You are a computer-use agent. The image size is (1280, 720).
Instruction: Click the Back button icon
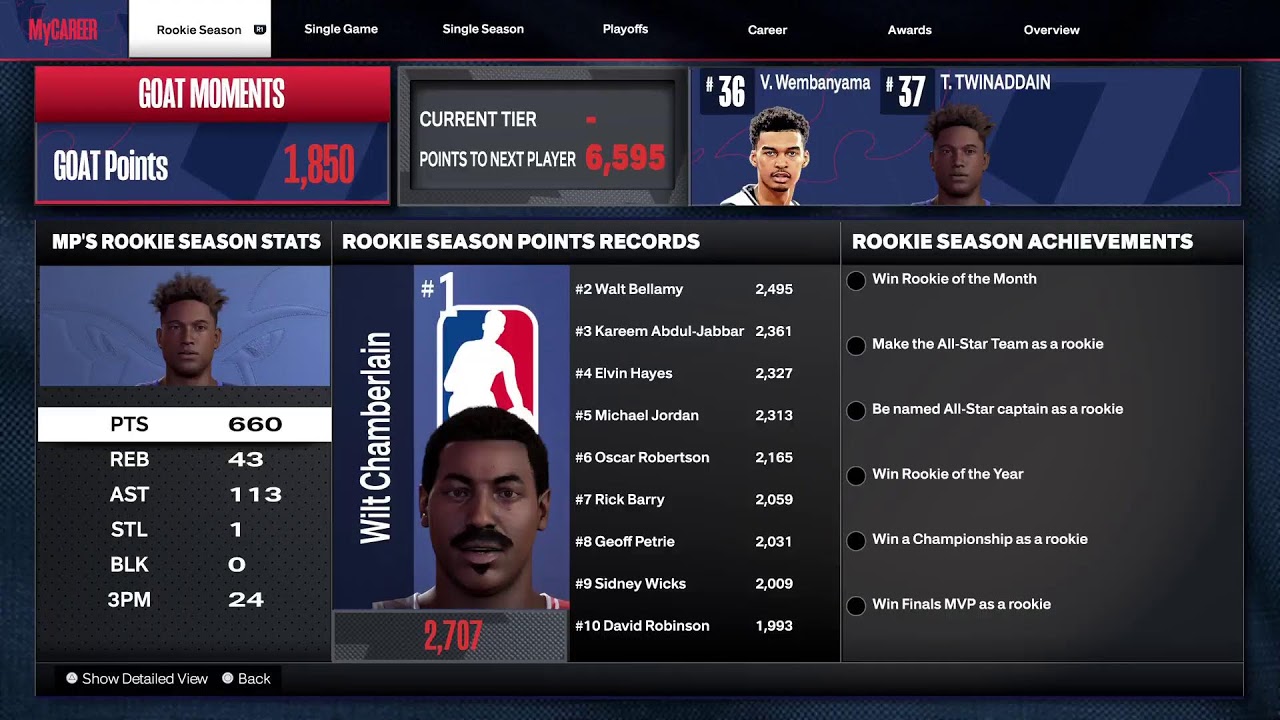pyautogui.click(x=227, y=678)
